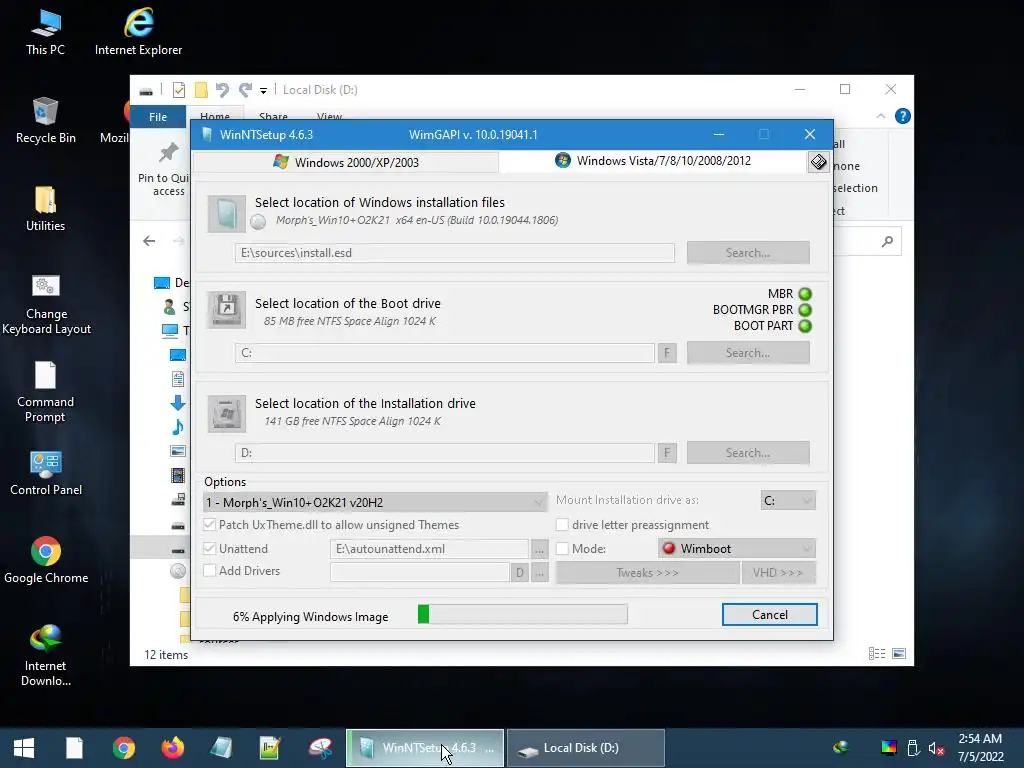
Task: Open the blank document taskbar icon
Action: click(74, 748)
